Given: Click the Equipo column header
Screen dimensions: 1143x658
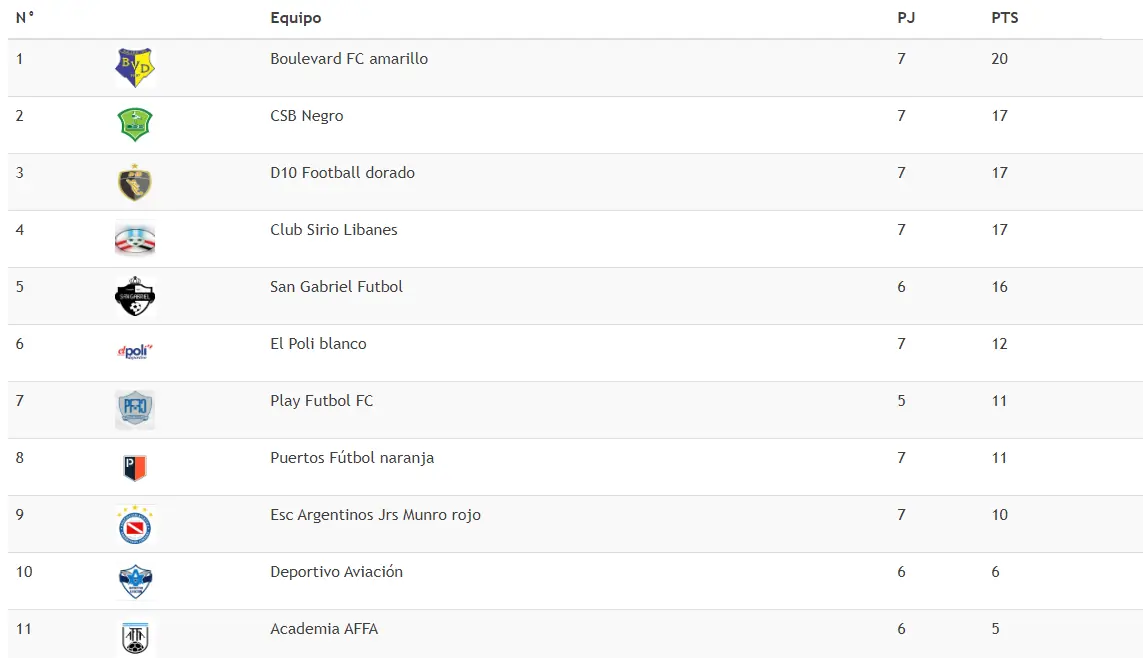Looking at the screenshot, I should click(x=295, y=17).
